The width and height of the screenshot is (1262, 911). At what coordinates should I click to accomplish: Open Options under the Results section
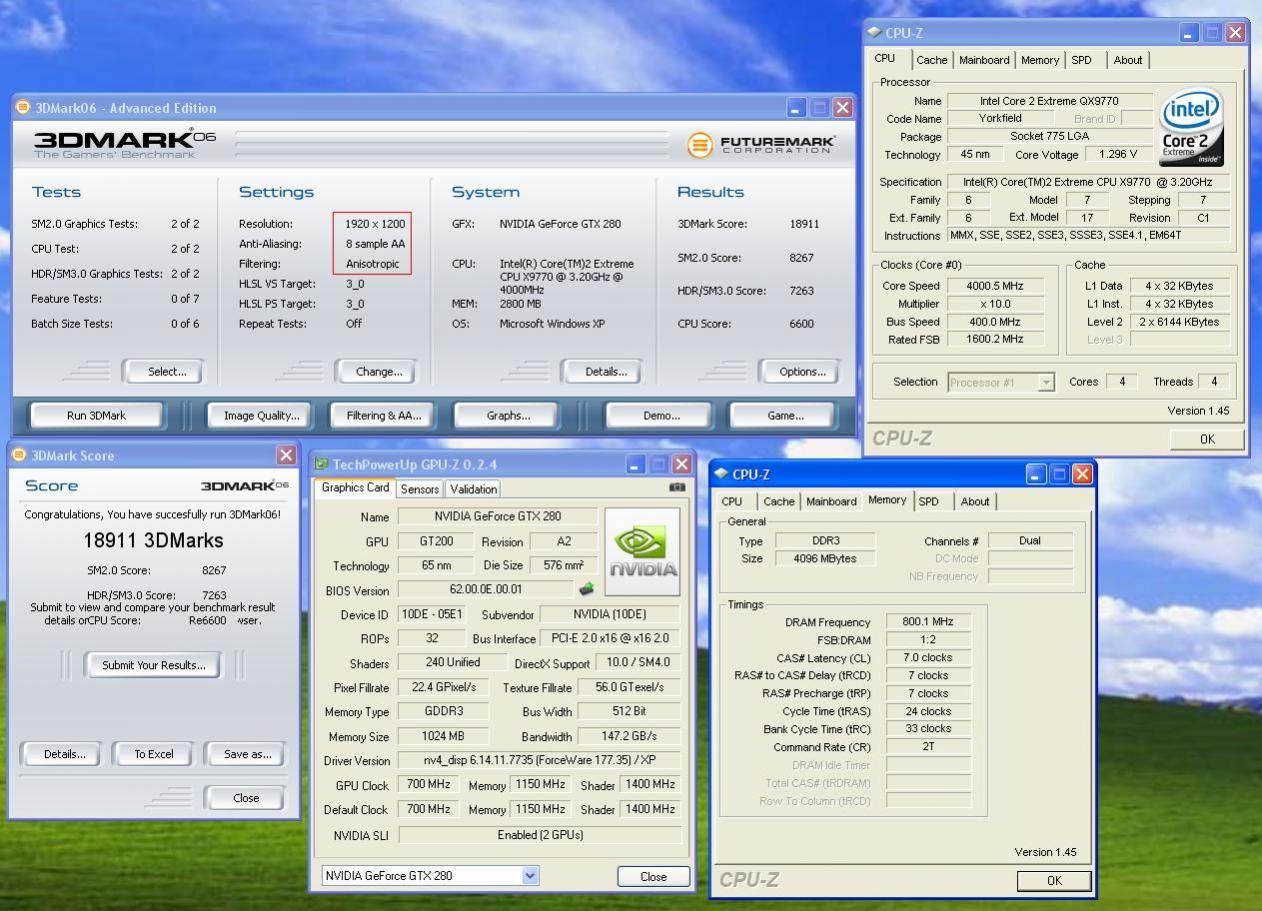pyautogui.click(x=801, y=372)
